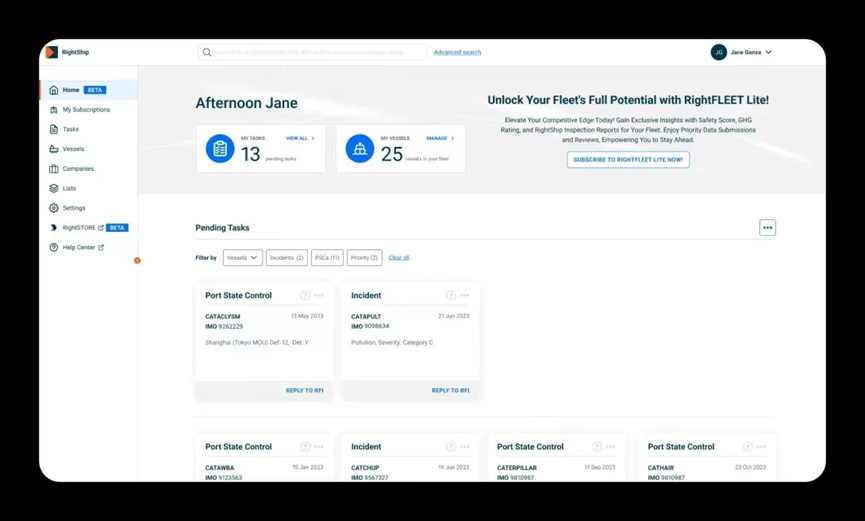
Task: Open three-dot menu on CATHAIR card
Action: 761,446
